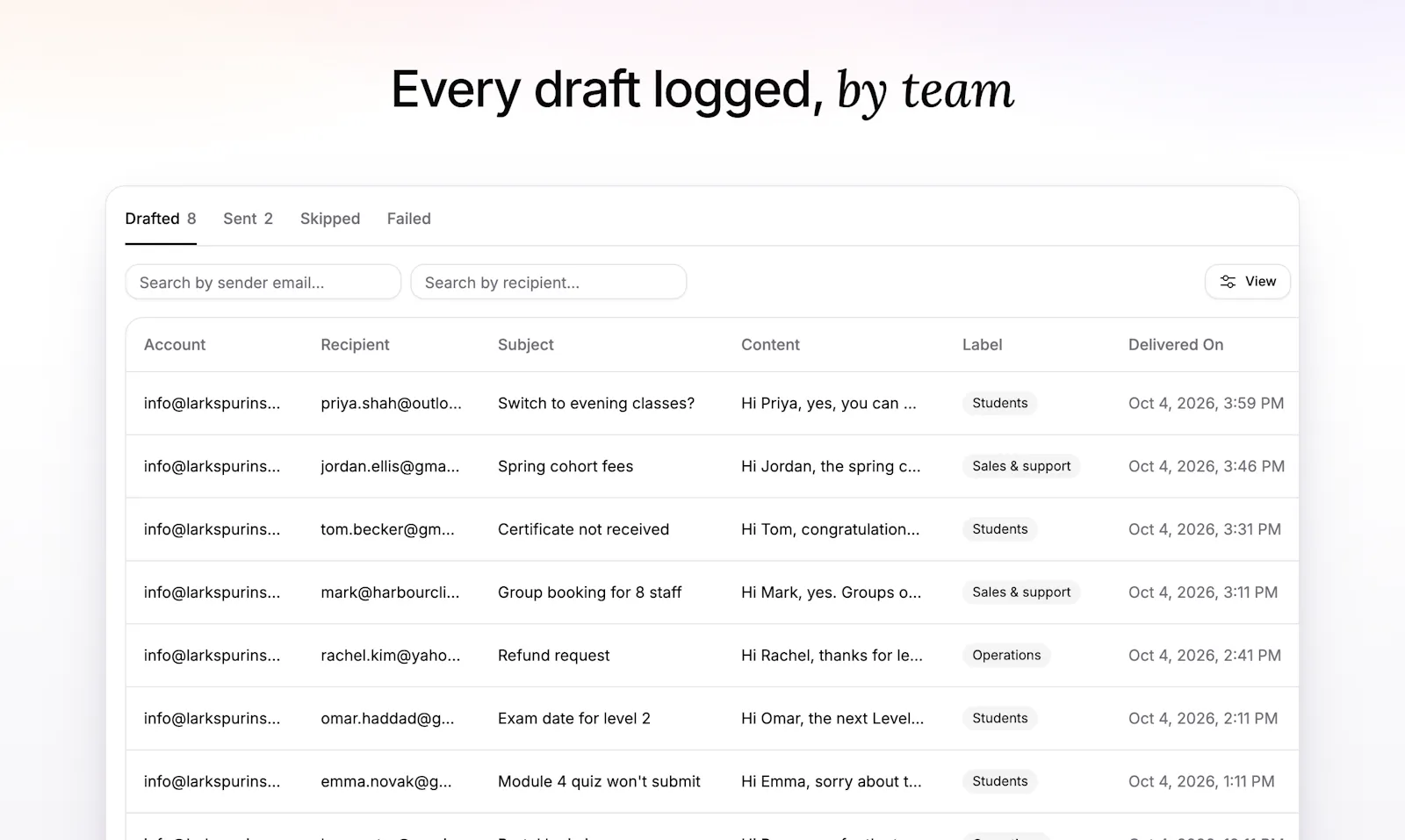Viewport: 1405px width, 840px height.
Task: Open subject 'Refund request'
Action: click(x=553, y=656)
